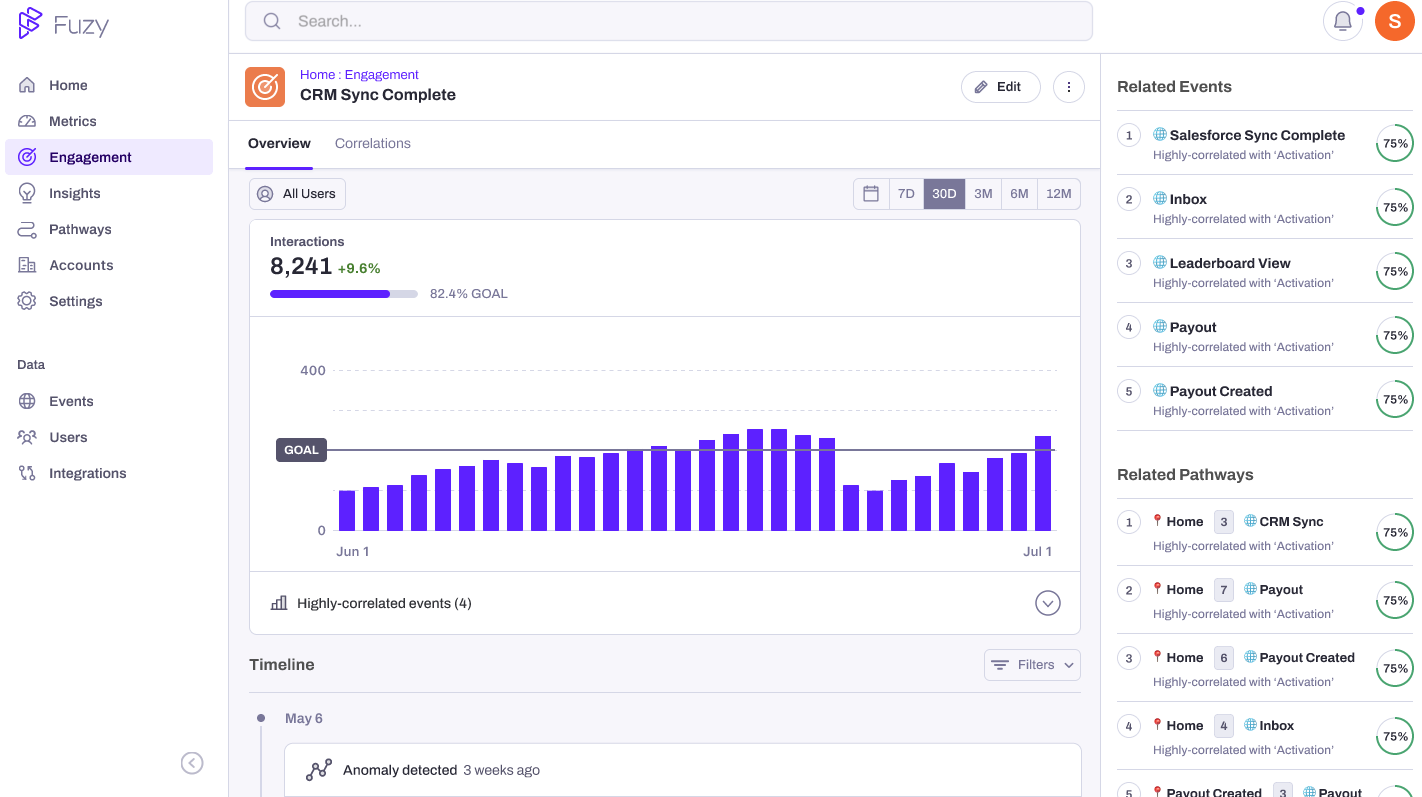Open the Timeline Filters dropdown
Screen dimensions: 1422x797
coord(1032,665)
